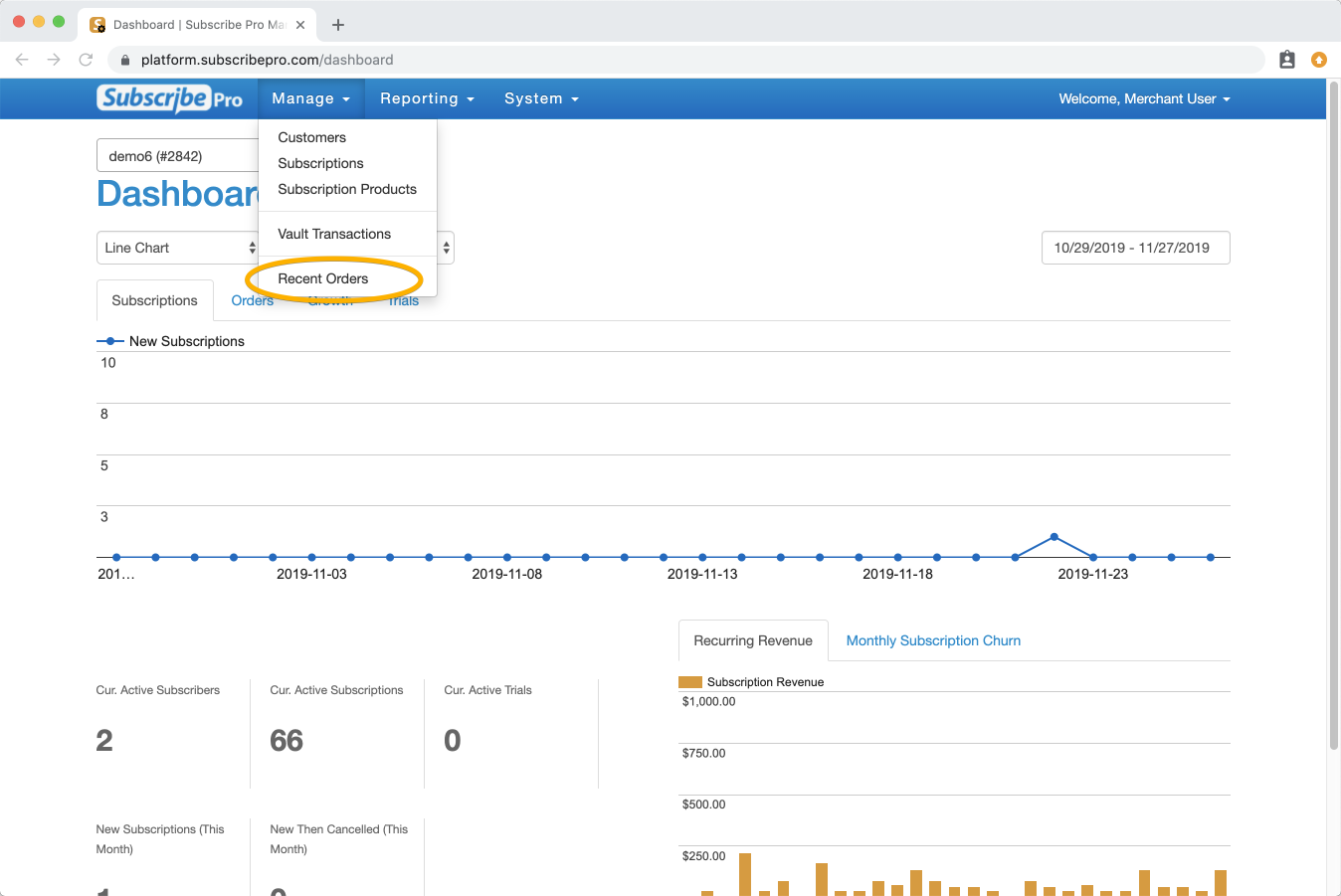Select Subscriptions in the Manage menu
Screen dimensions: 1341x896
pyautogui.click(x=320, y=163)
